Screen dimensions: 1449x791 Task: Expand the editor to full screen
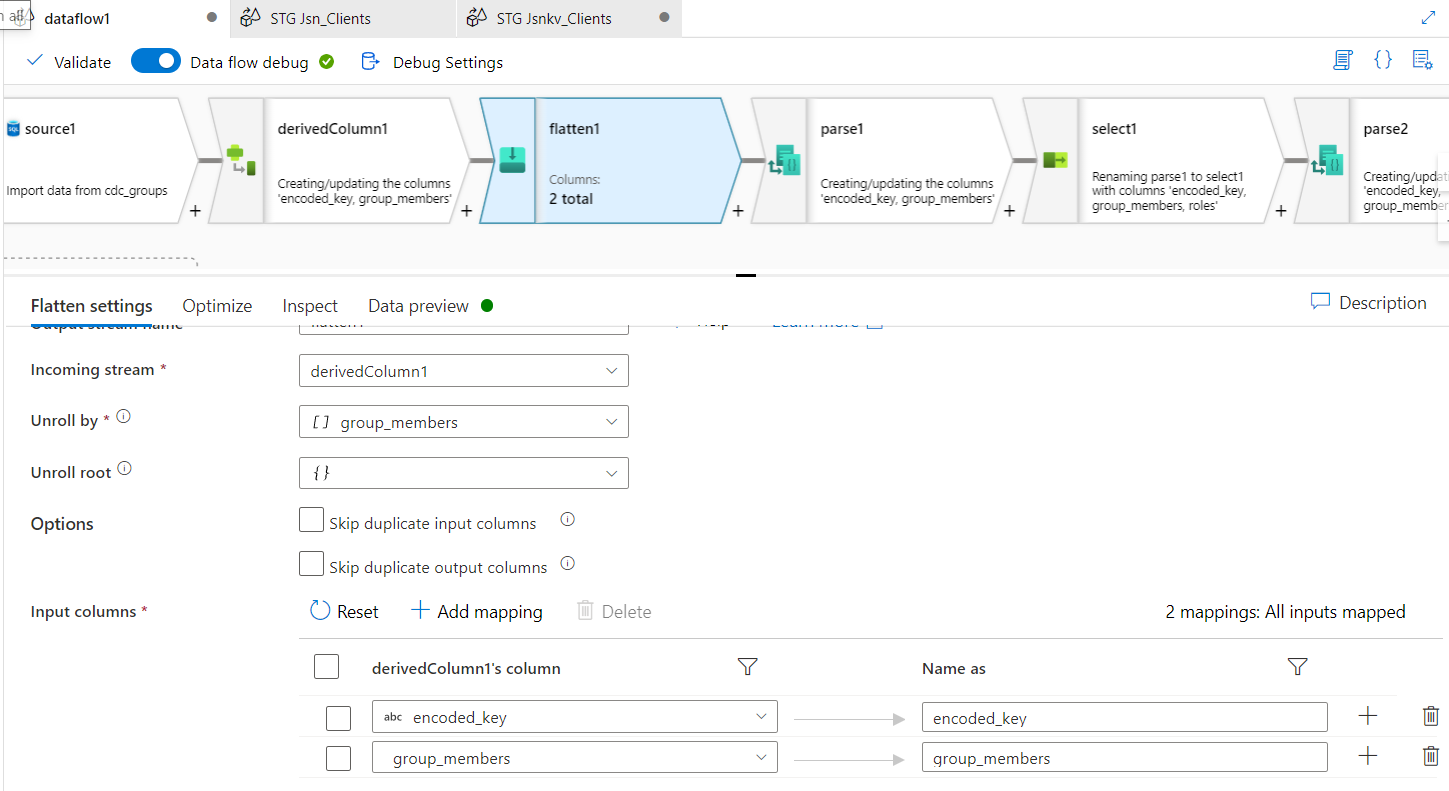pyautogui.click(x=1428, y=17)
